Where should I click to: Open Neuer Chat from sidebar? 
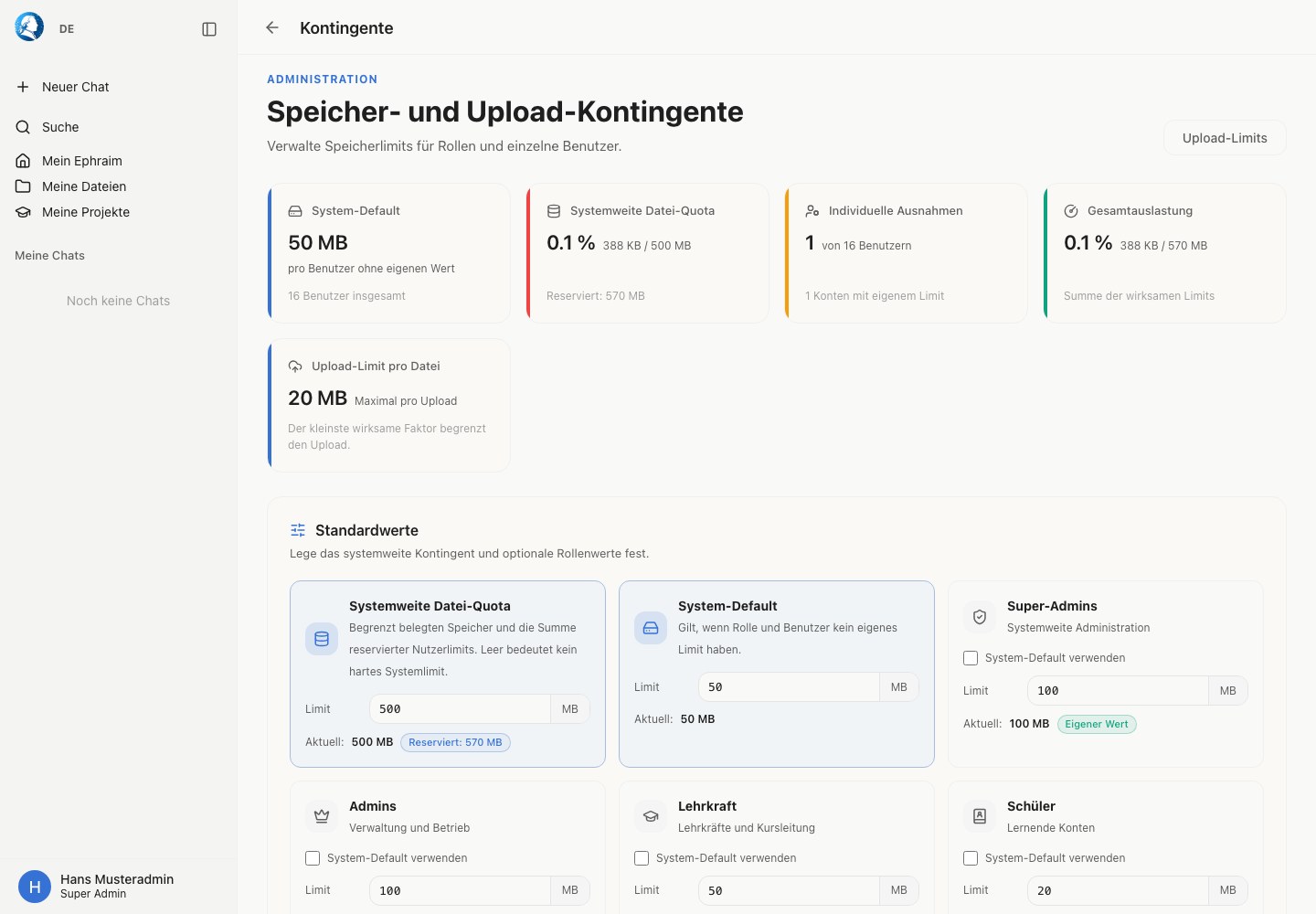pos(119,87)
